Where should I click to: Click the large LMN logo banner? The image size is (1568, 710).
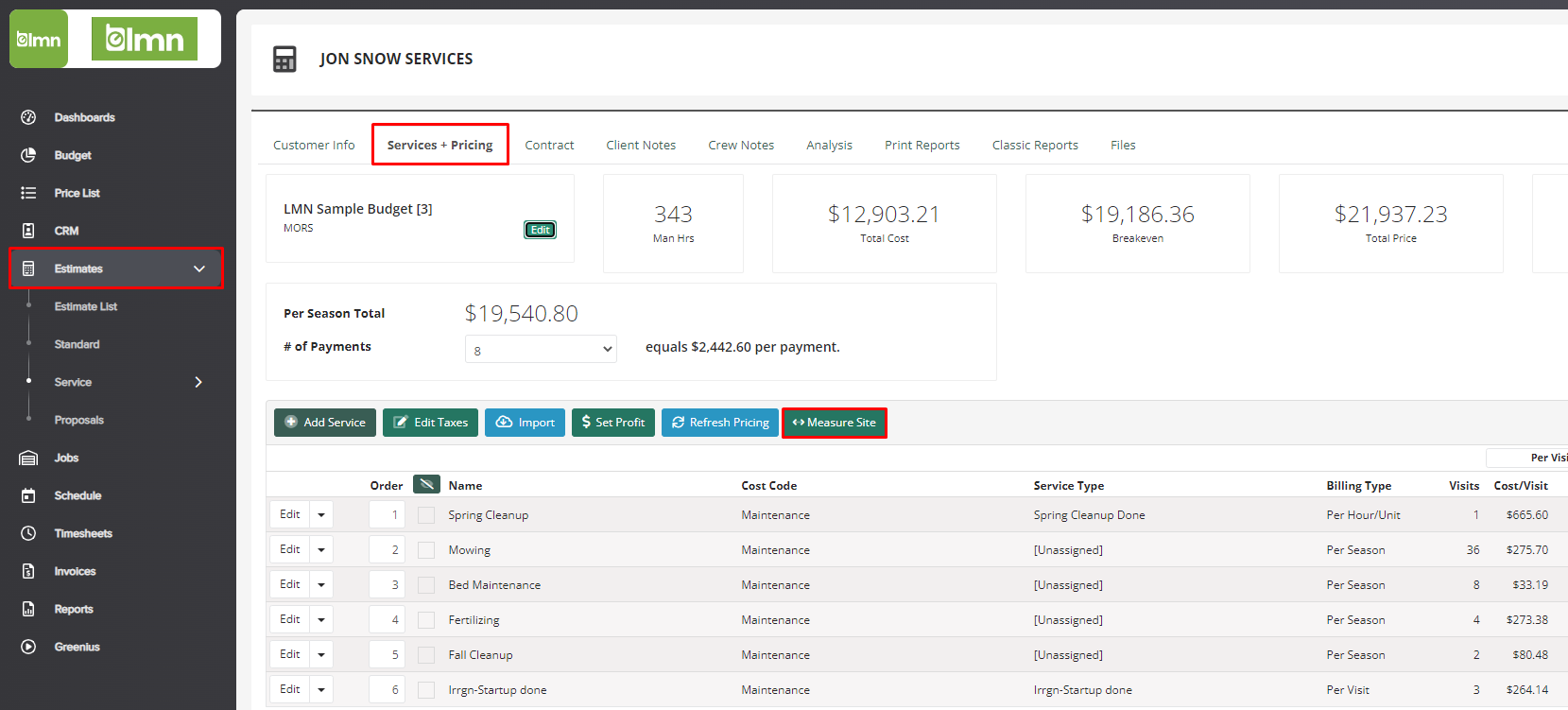145,39
